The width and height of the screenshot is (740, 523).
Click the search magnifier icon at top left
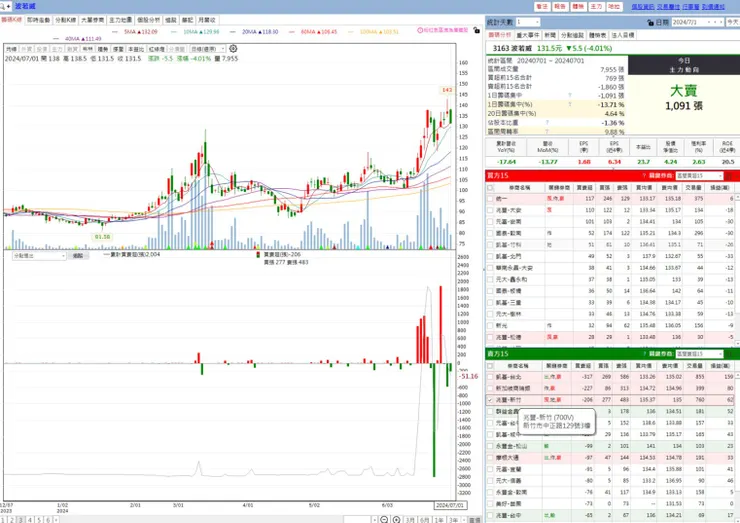[x=3, y=6]
